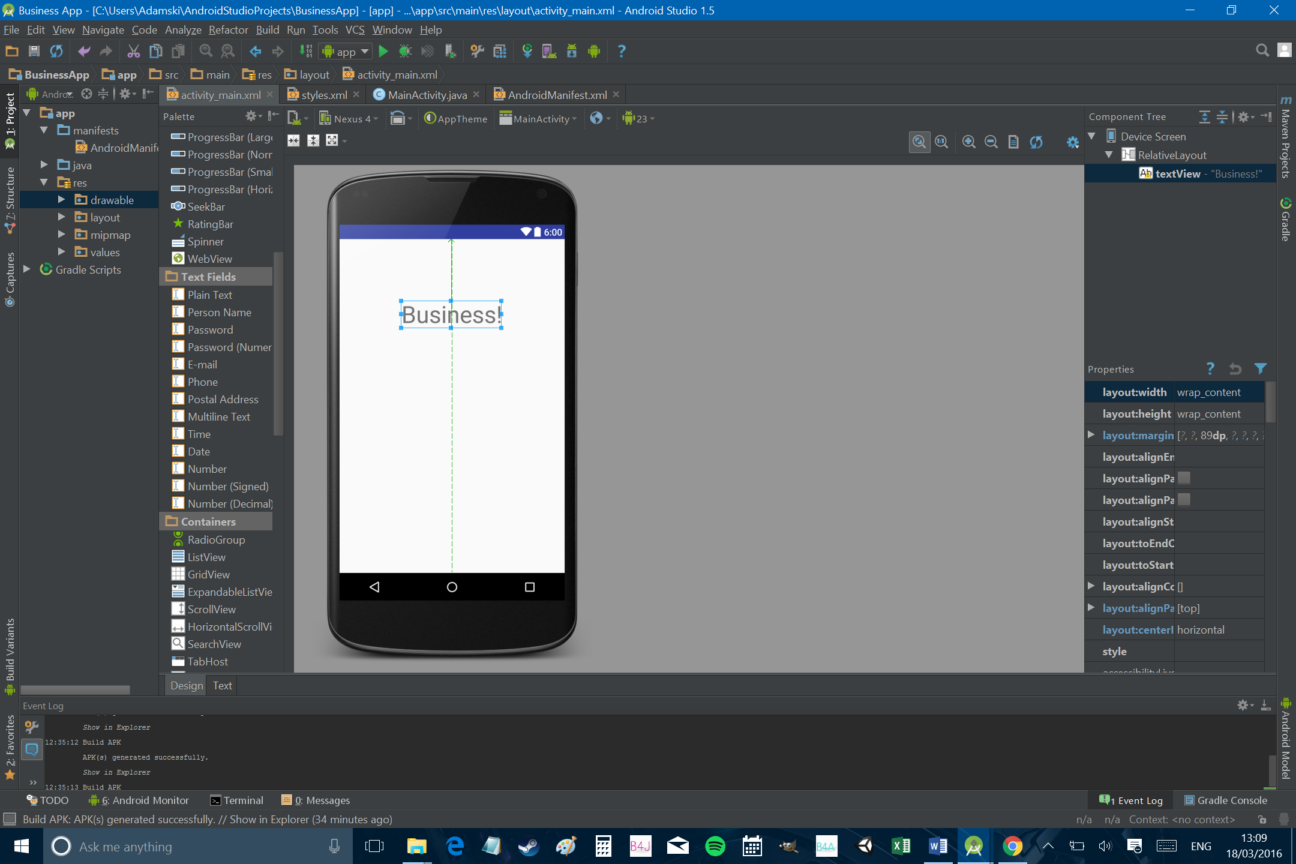1296x864 pixels.
Task: Expand the API level 23 dropdown
Action: 636,118
